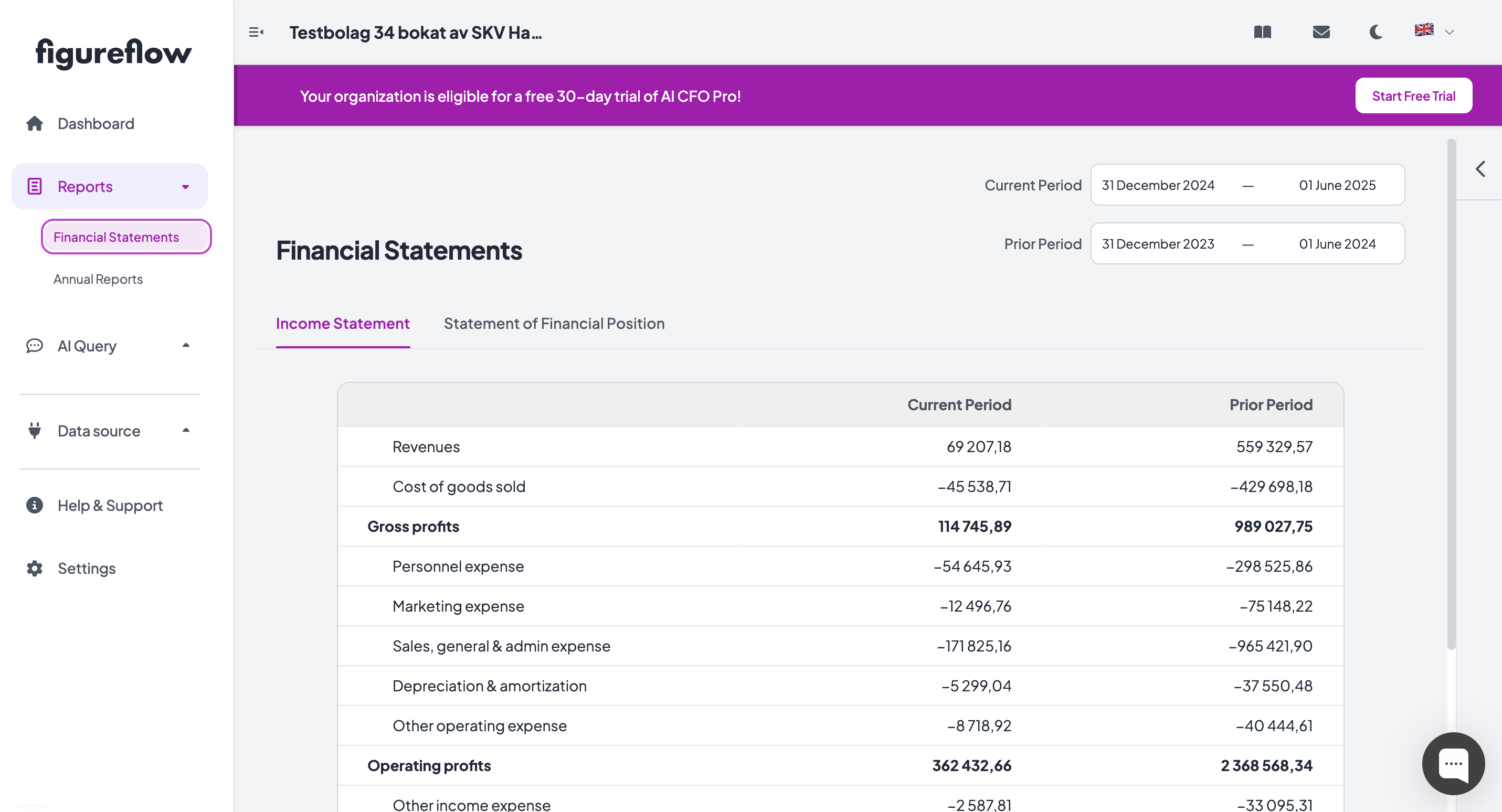Click Gross profits value 114 745,89
The height and width of the screenshot is (812, 1502).
coord(975,526)
